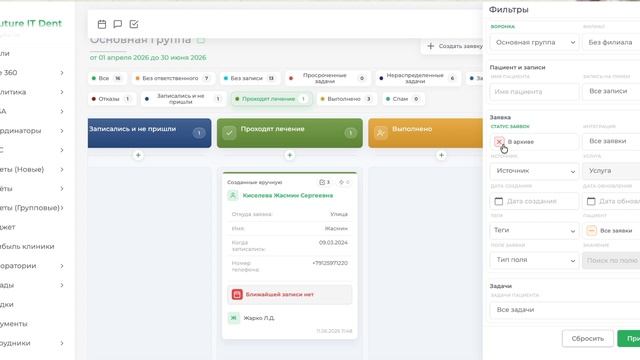The width and height of the screenshot is (640, 360).
Task: Select the Записались и не пришли filter chip
Action: point(183,99)
